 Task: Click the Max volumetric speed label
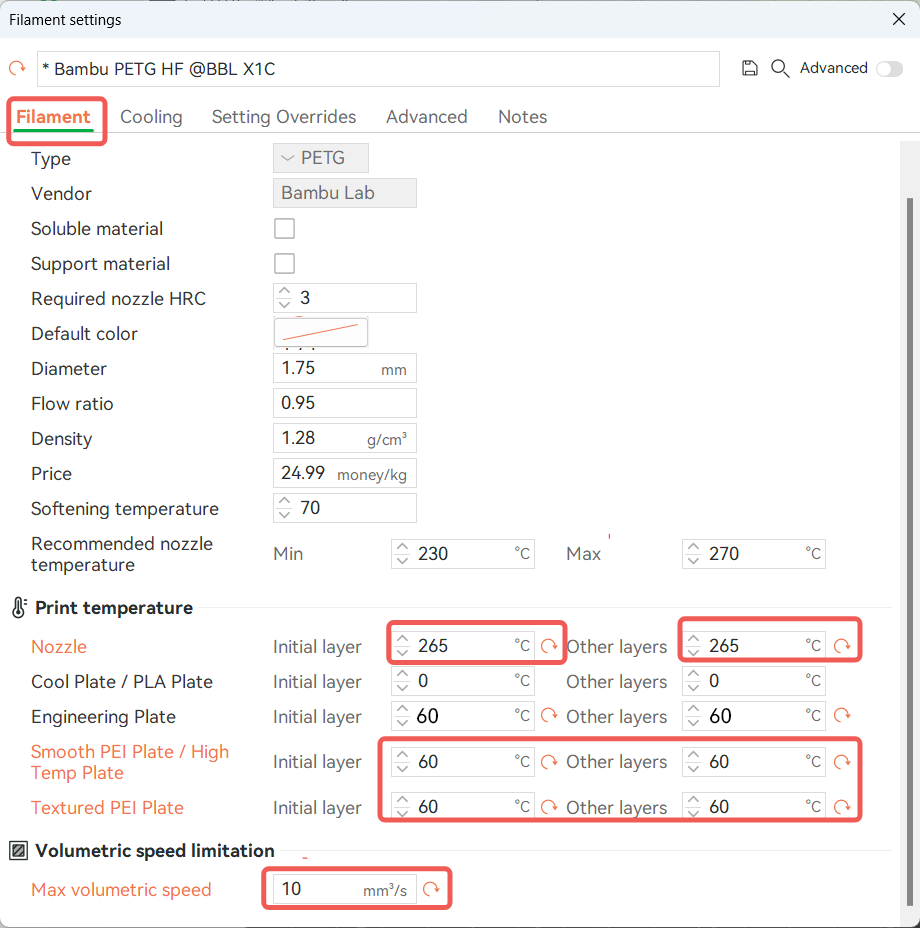(121, 890)
